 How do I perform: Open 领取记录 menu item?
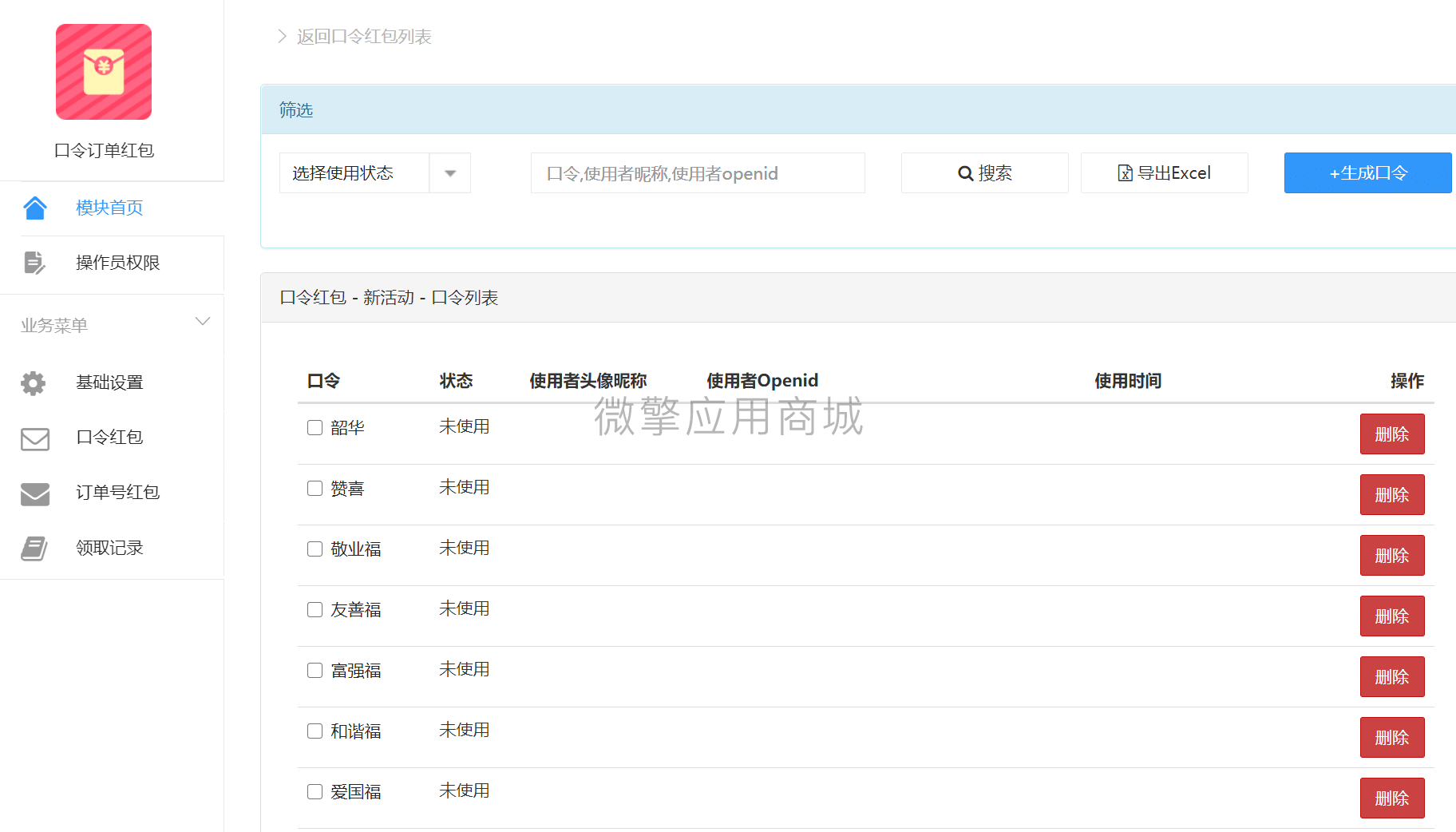[x=109, y=548]
